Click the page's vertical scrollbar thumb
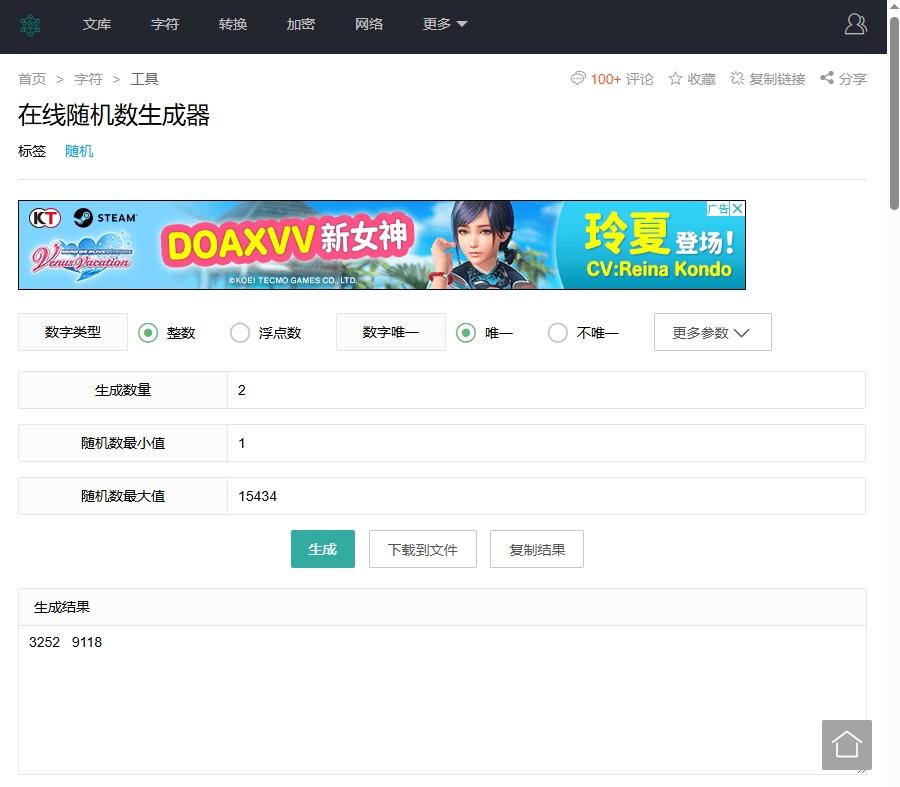Image resolution: width=900 pixels, height=787 pixels. pos(893,110)
